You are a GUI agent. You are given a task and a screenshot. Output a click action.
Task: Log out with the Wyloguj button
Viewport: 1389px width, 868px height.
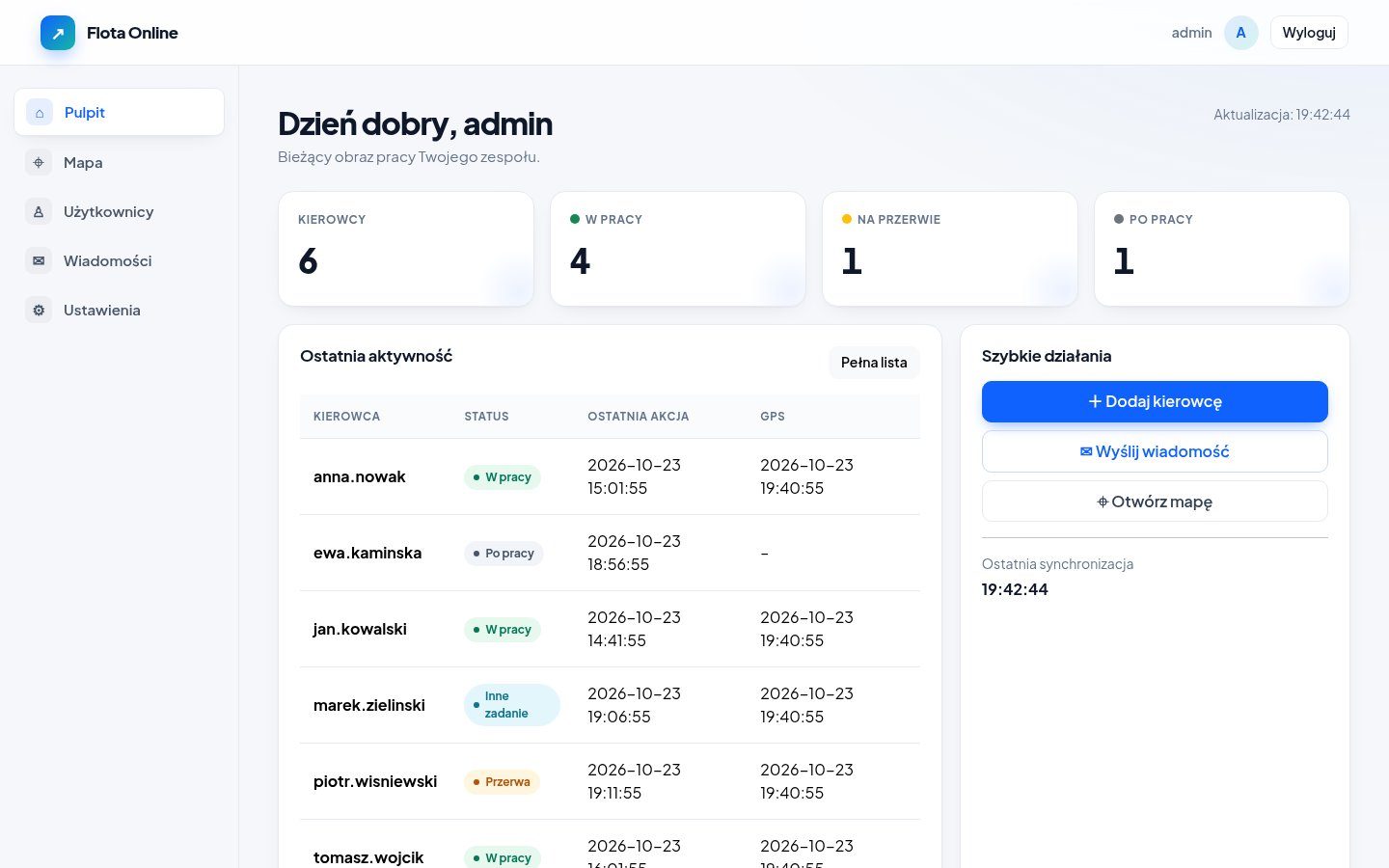tap(1309, 33)
